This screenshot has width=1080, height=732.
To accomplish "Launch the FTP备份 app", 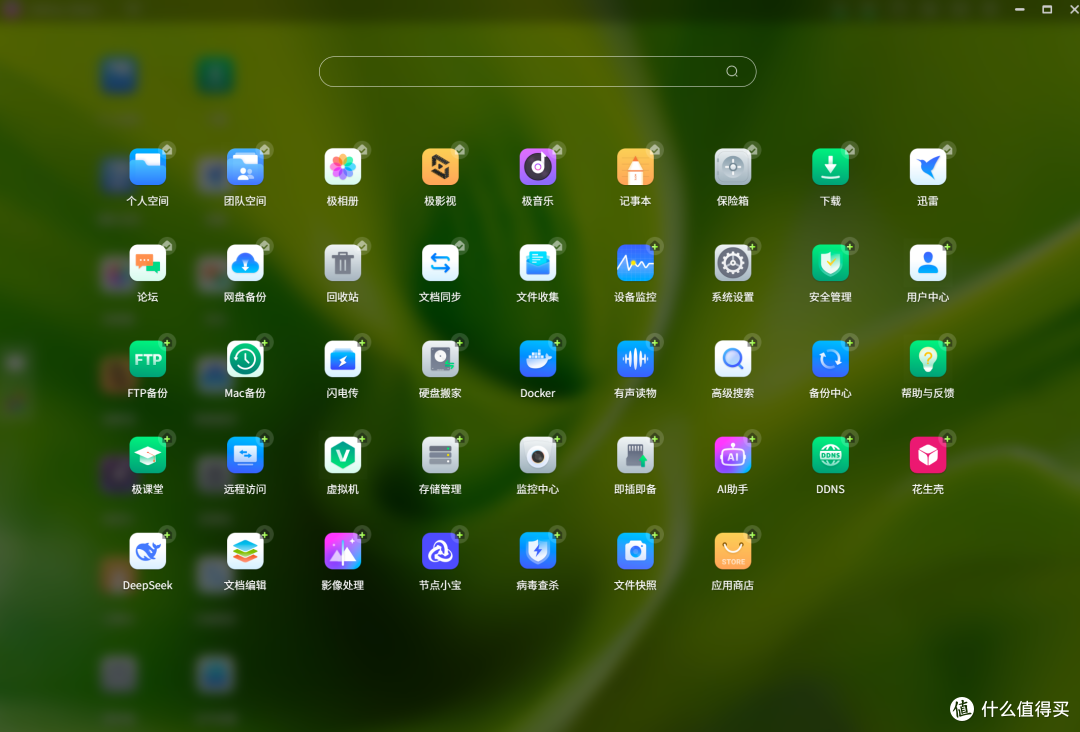I will [x=147, y=359].
